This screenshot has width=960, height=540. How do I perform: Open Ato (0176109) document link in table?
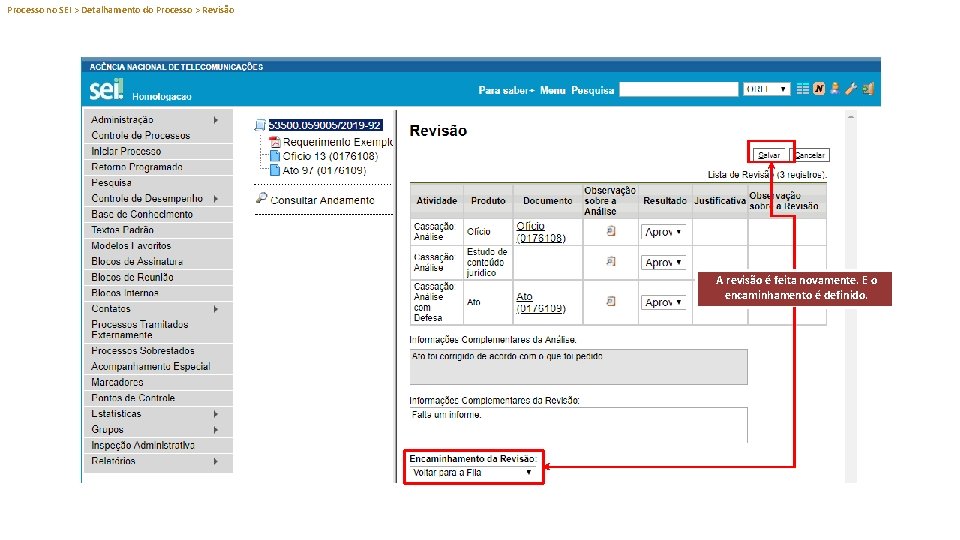pyautogui.click(x=541, y=302)
